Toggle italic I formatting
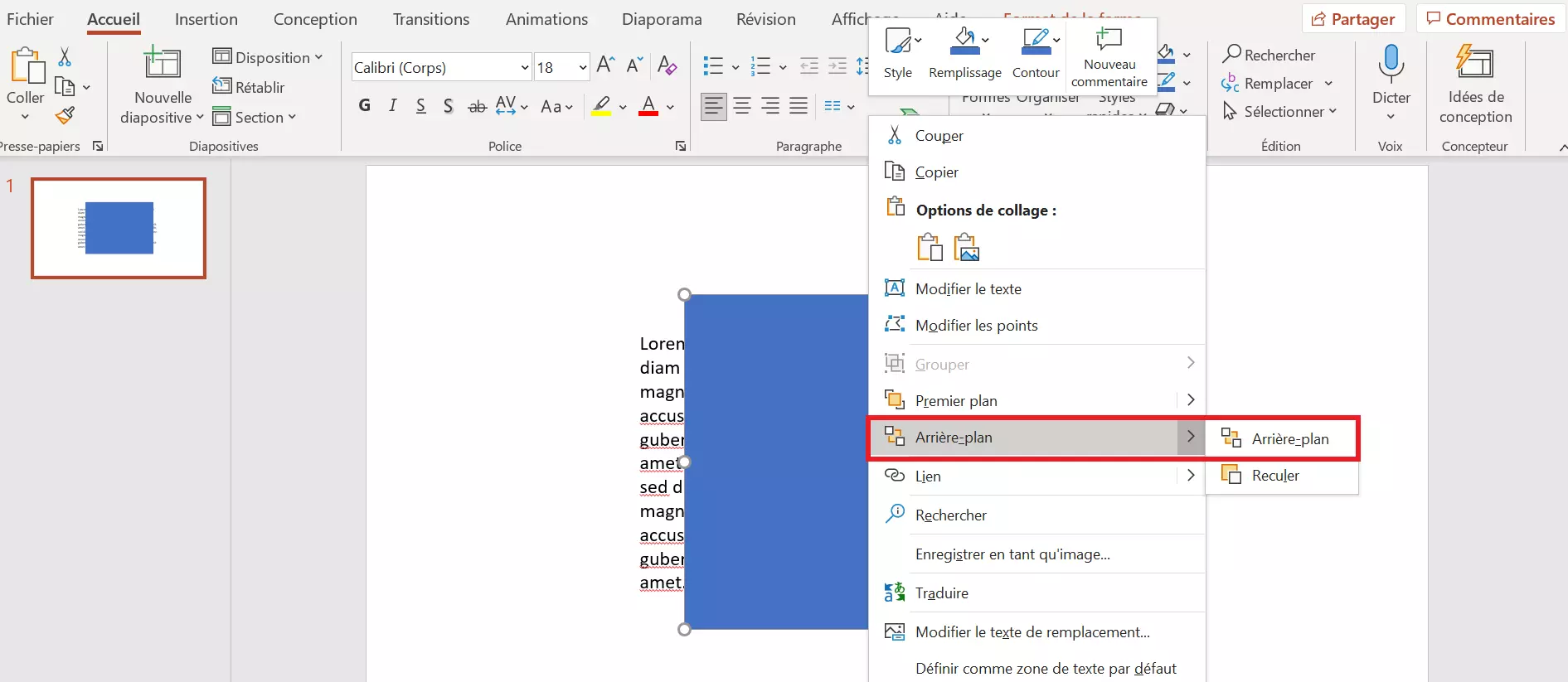Viewport: 1568px width, 682px height. pos(392,105)
